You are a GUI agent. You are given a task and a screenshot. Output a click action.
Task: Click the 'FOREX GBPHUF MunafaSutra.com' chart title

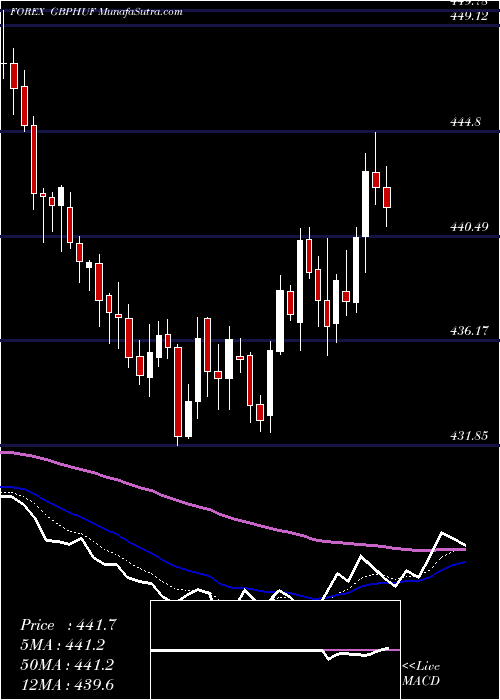point(97,12)
